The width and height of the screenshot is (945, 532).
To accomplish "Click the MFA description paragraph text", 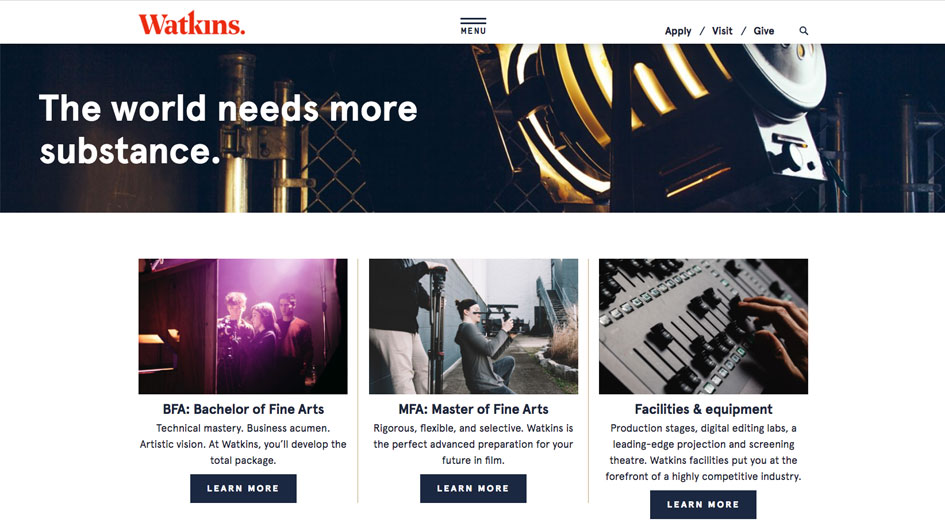I will [x=473, y=444].
